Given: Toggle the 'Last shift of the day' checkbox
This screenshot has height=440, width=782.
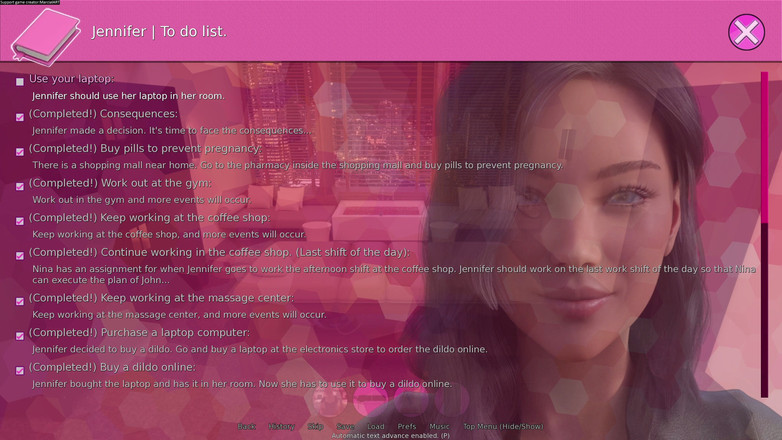Looking at the screenshot, I should (20, 255).
